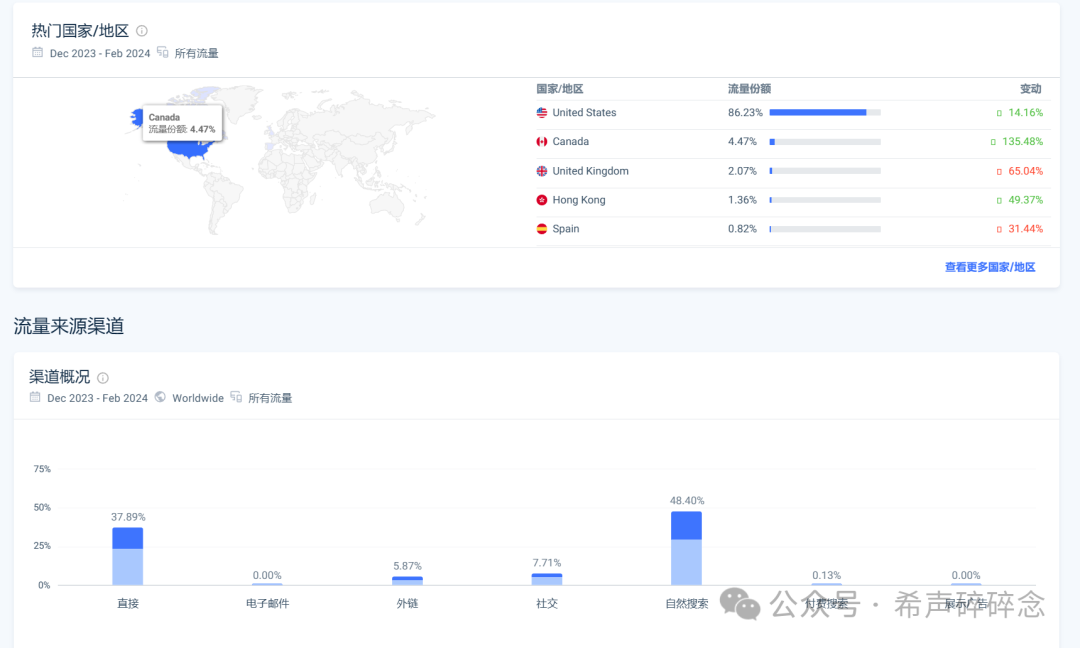Screen dimensions: 1080x648
Task: Click the 直接 traffic bar in chart
Action: pos(128,556)
